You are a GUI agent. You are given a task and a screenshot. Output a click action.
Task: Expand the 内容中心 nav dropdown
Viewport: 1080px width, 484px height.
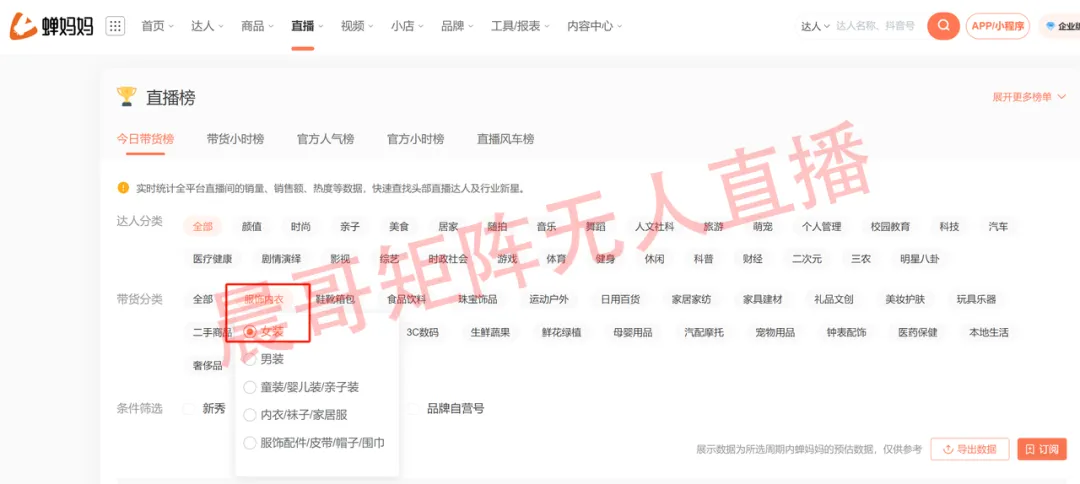(x=594, y=26)
